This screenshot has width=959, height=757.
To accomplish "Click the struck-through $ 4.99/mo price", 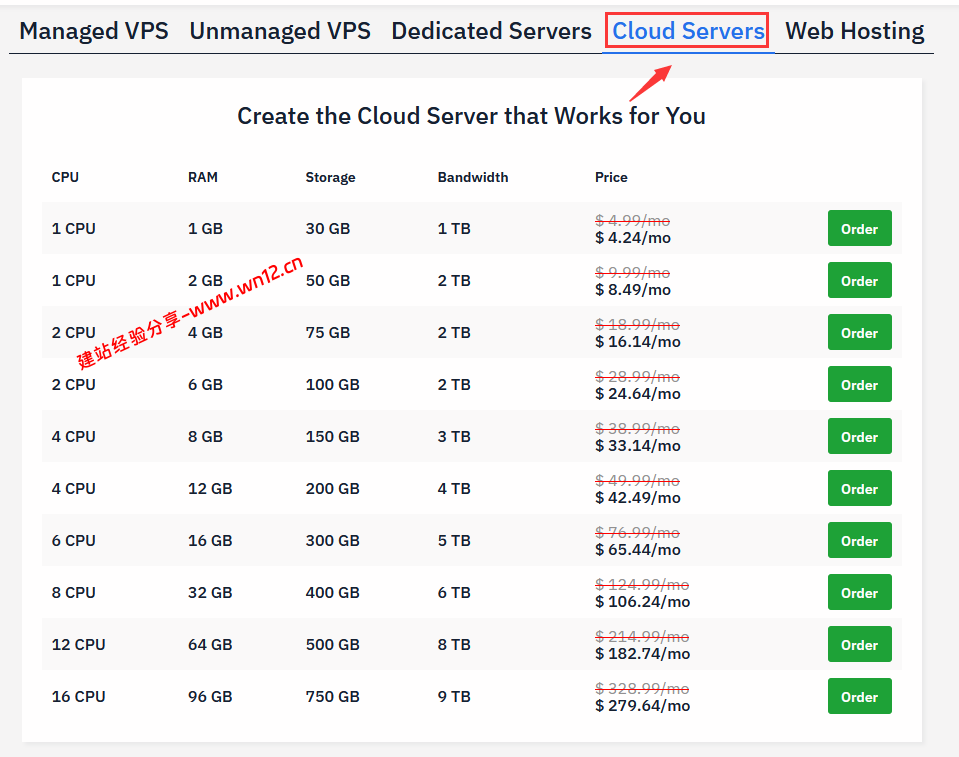I will (632, 220).
